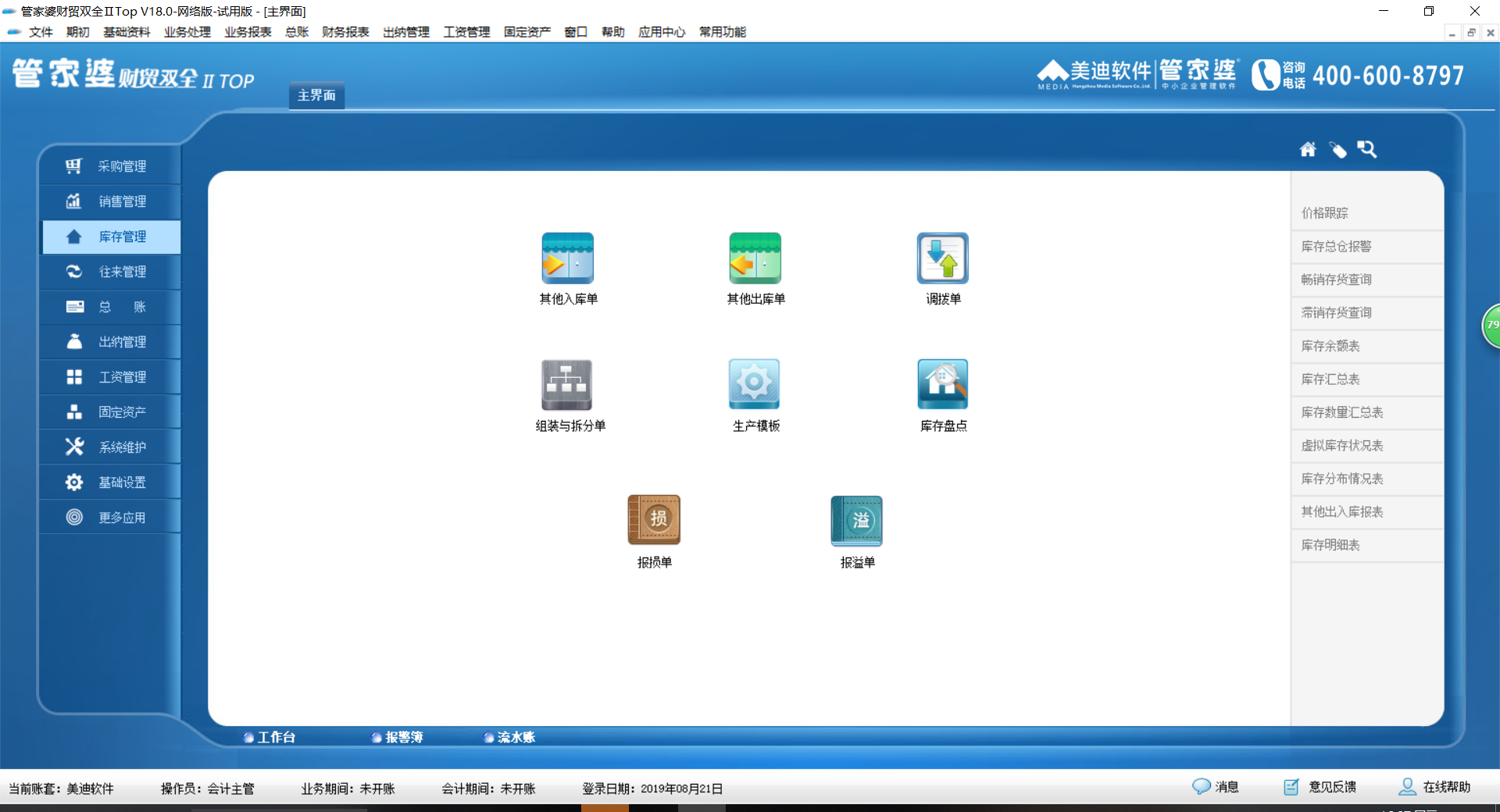1500x812 pixels.
Task: Select 库存管理 in the sidebar
Action: point(110,237)
